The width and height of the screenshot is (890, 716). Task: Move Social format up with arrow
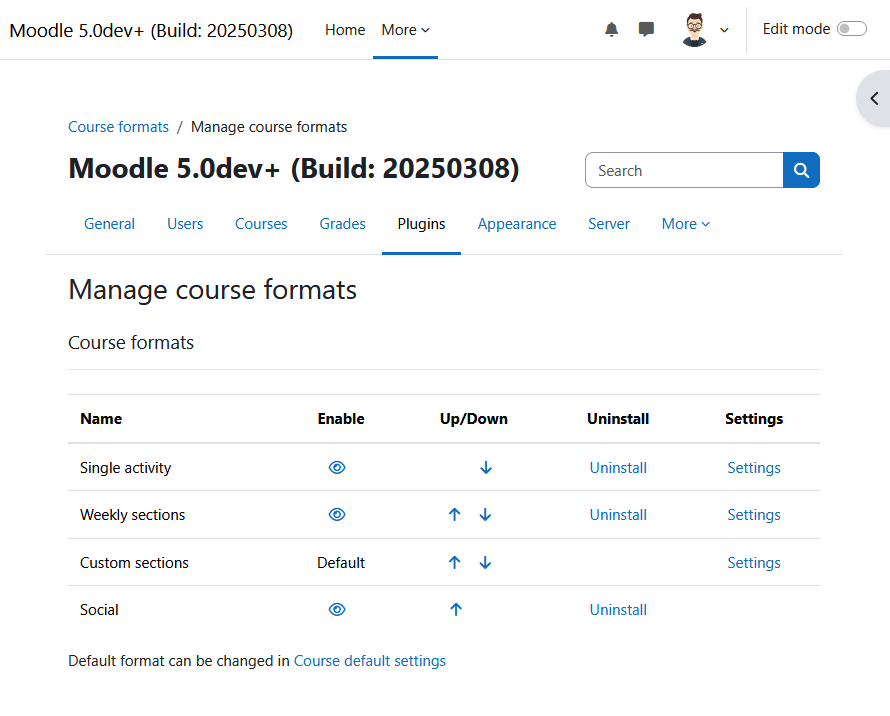pyautogui.click(x=456, y=609)
